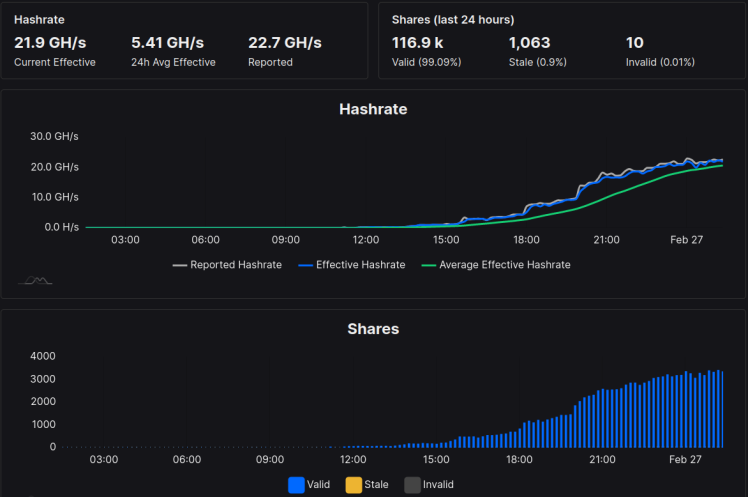The width and height of the screenshot is (748, 497).
Task: Click the gray Invalid legend swatch
Action: (412, 485)
